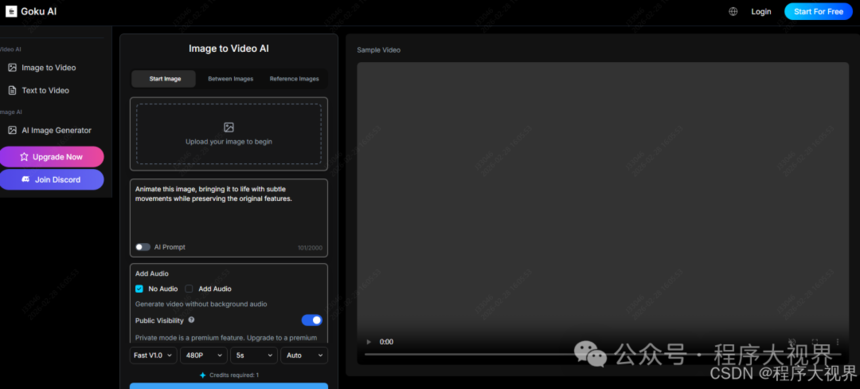Click the Image to Video AI heading
This screenshot has width=860, height=389.
[x=229, y=48]
